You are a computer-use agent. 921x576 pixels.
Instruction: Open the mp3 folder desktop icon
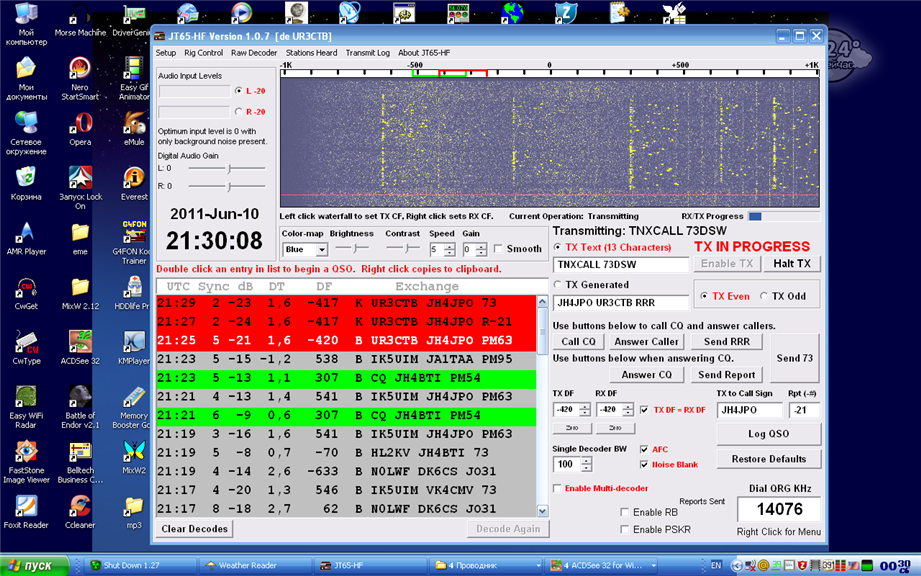click(134, 512)
